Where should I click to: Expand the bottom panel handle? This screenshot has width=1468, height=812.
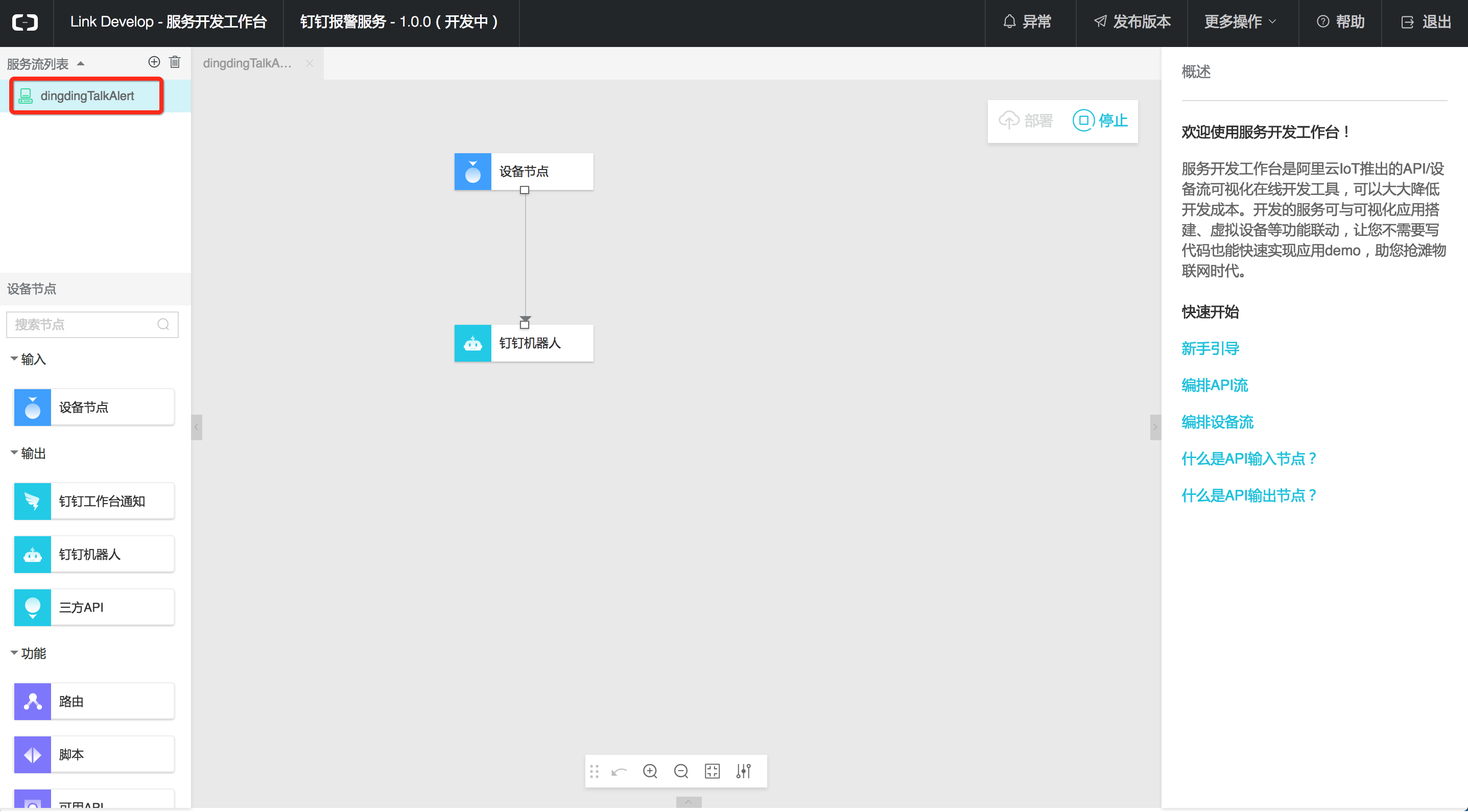(x=689, y=802)
